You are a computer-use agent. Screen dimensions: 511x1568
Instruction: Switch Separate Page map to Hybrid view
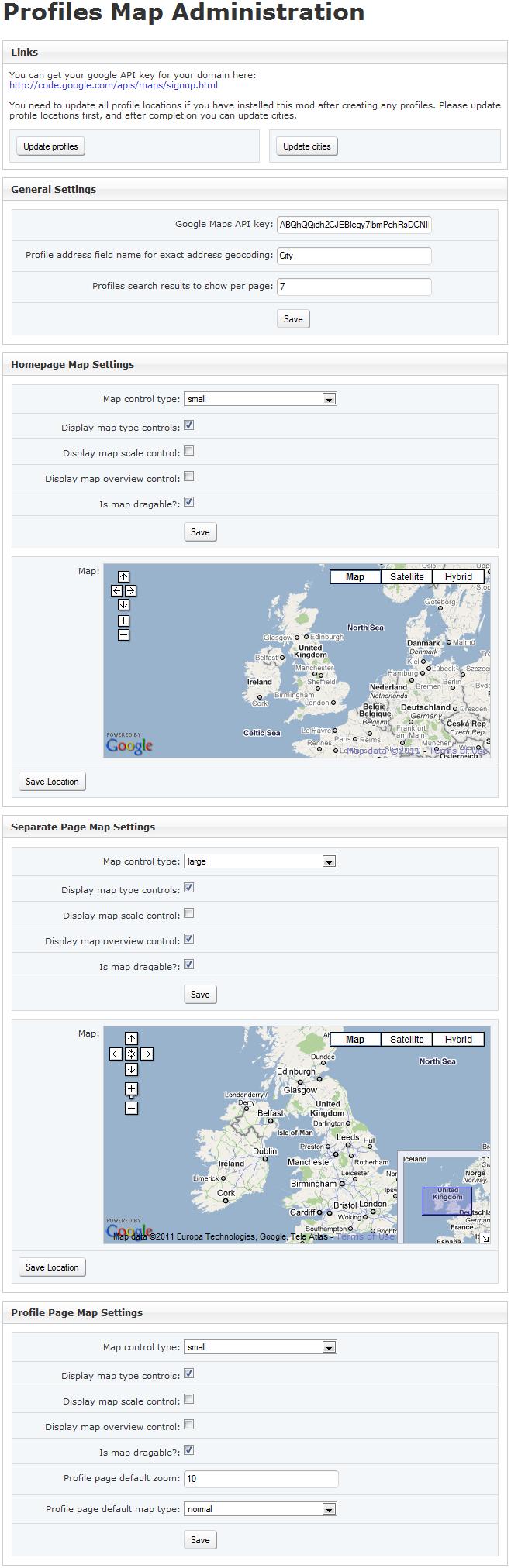click(458, 1039)
